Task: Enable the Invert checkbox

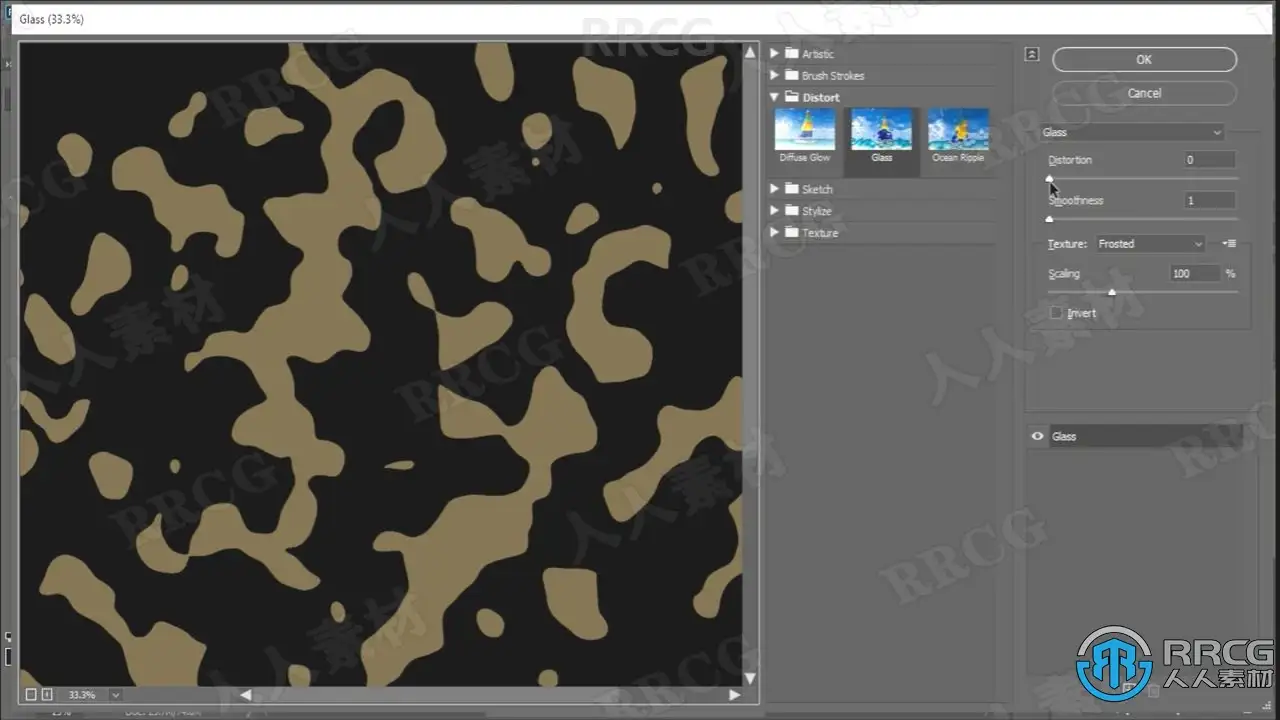Action: [x=1056, y=313]
